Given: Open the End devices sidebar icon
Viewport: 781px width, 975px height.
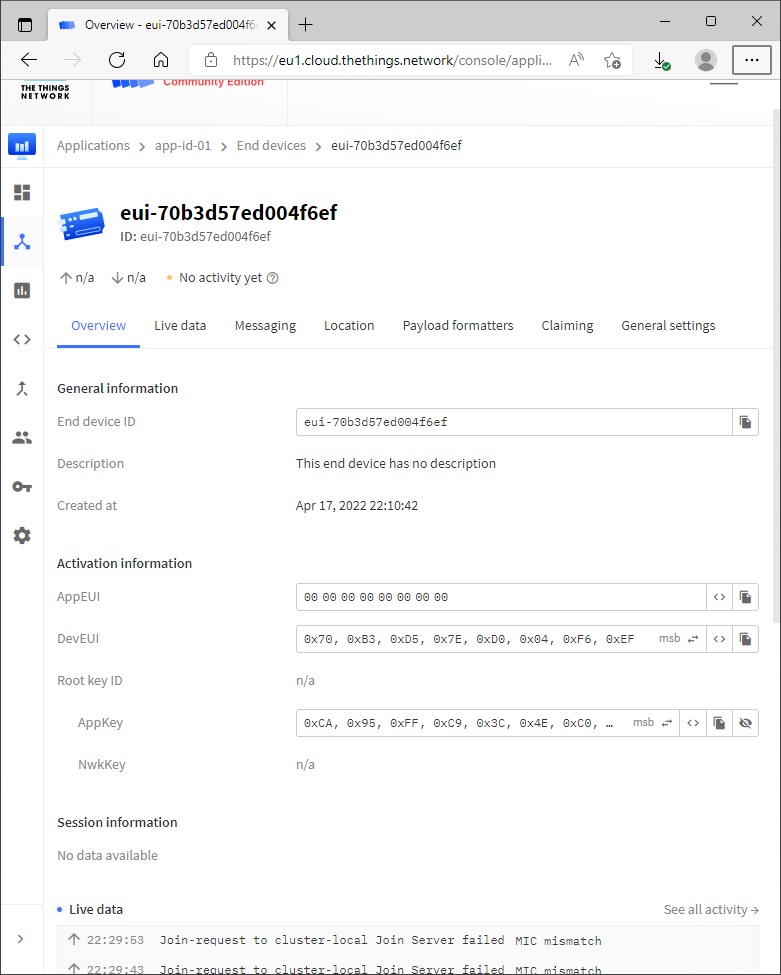Looking at the screenshot, I should 22,241.
